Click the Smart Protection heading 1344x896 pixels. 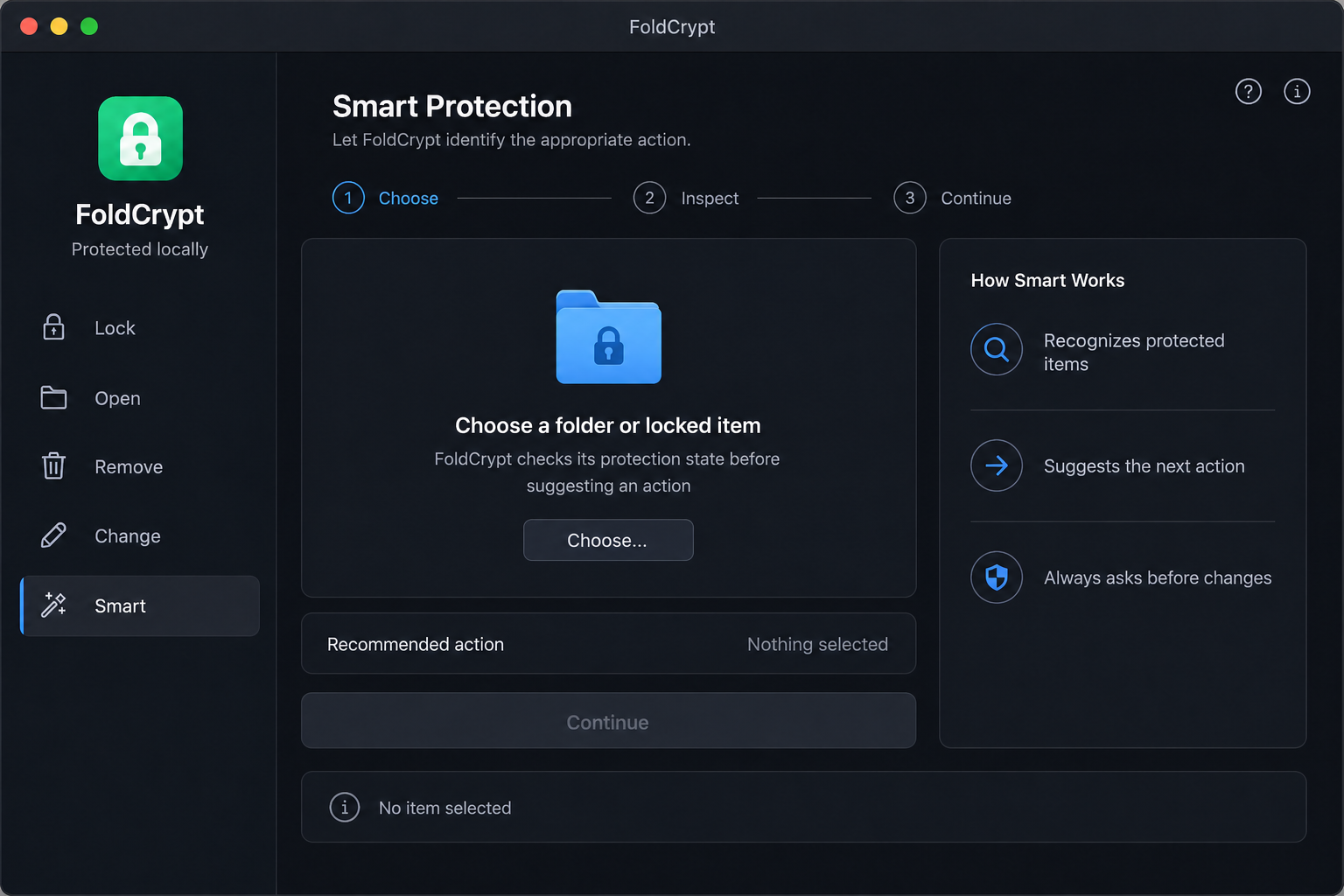[x=452, y=107]
